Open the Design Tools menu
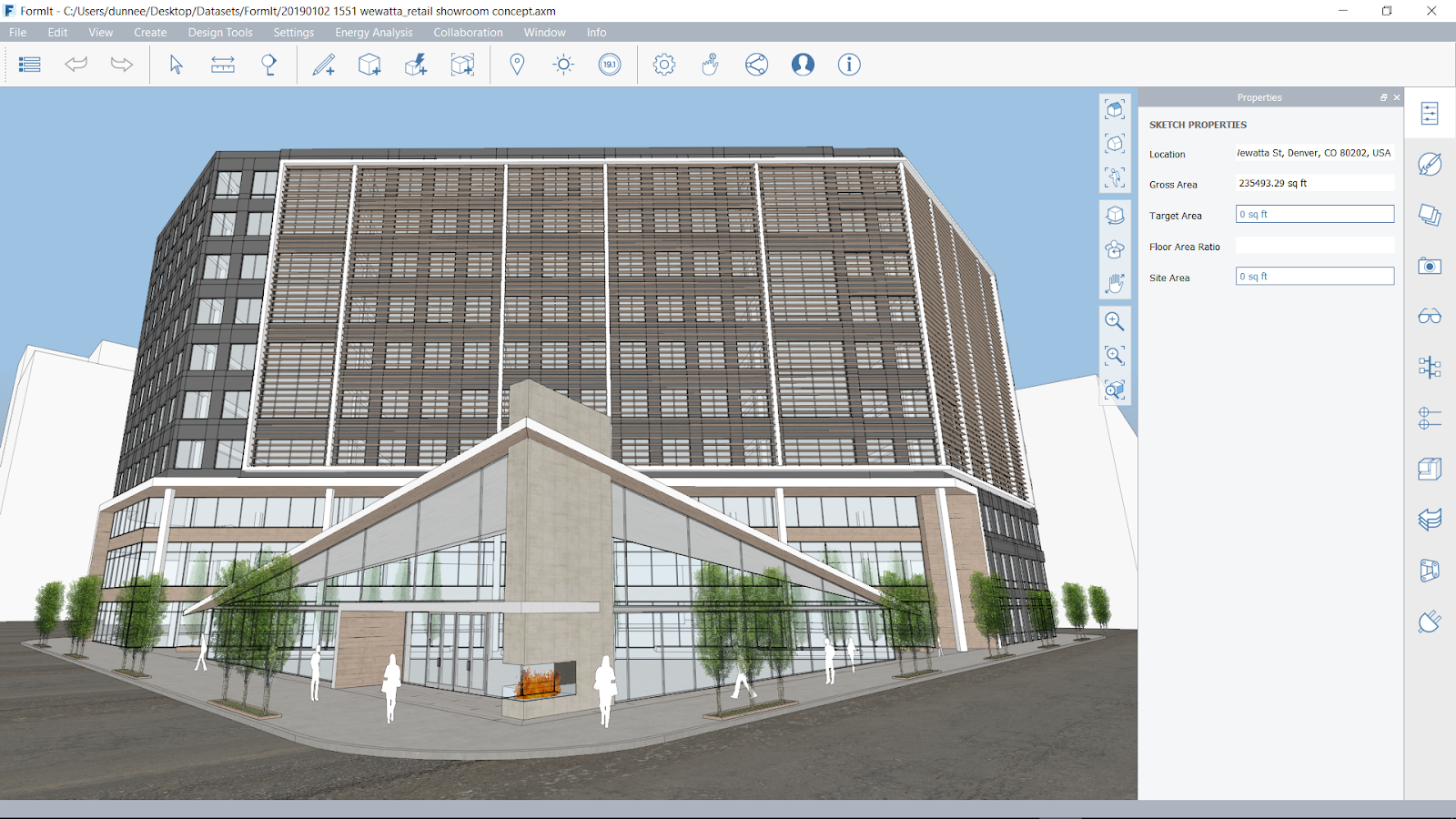 pyautogui.click(x=219, y=32)
